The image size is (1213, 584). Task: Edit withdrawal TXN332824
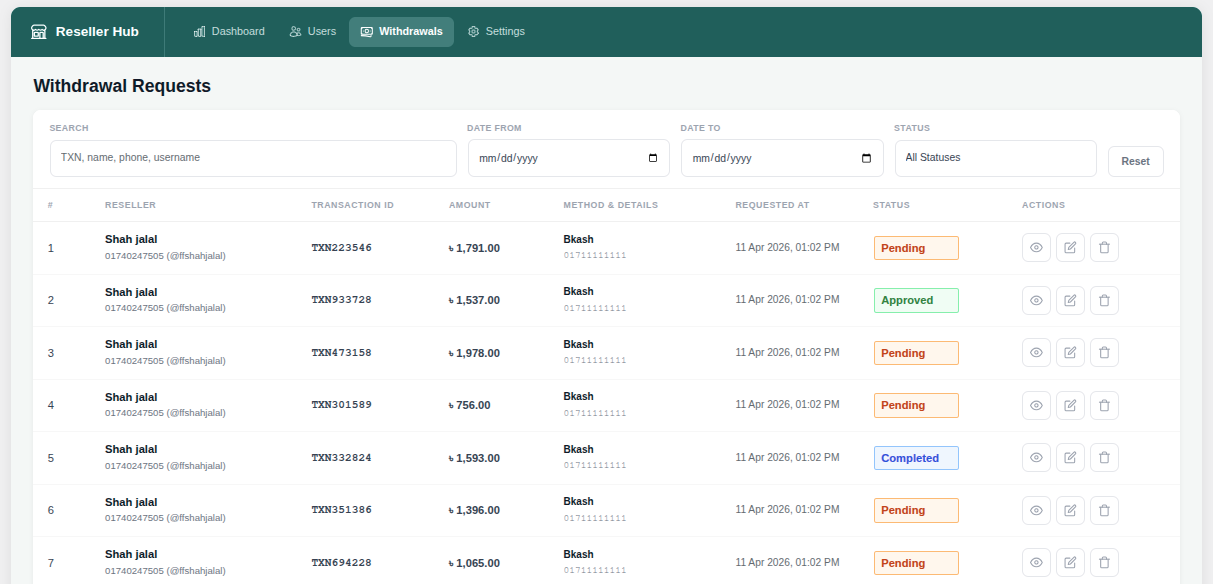[1070, 458]
